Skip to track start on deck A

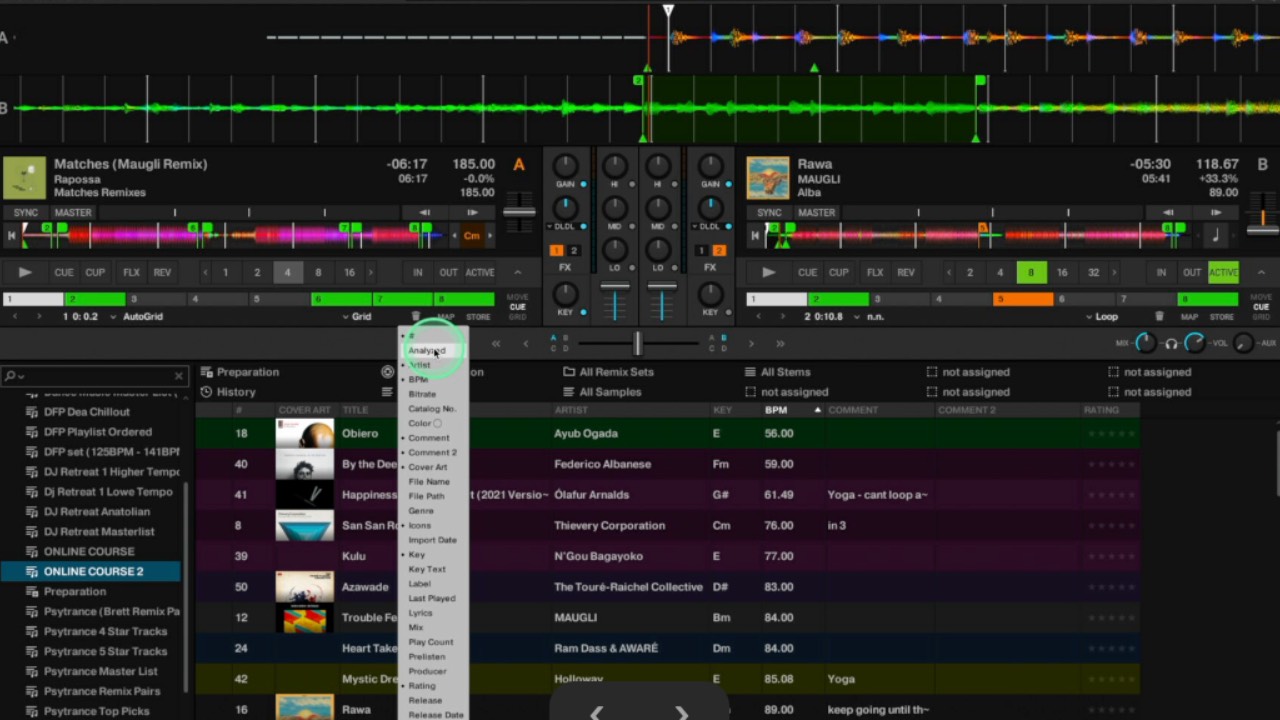[13, 236]
